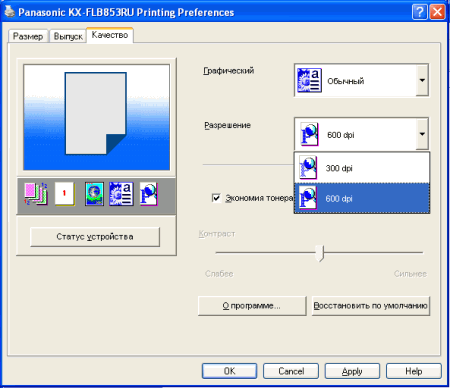This screenshot has height=388, width=450.
Task: Close the Printing Preferences window
Action: click(438, 12)
